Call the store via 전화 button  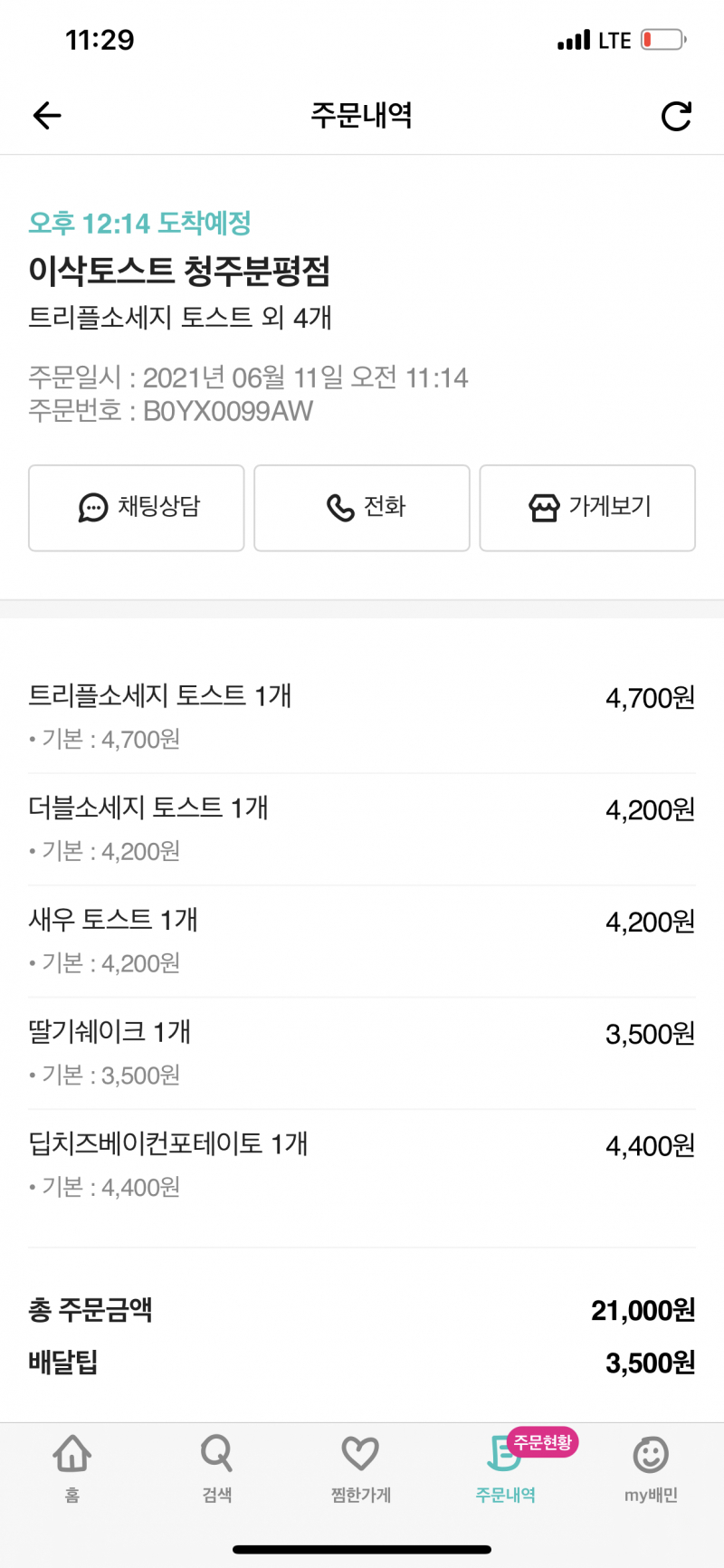pyautogui.click(x=362, y=508)
